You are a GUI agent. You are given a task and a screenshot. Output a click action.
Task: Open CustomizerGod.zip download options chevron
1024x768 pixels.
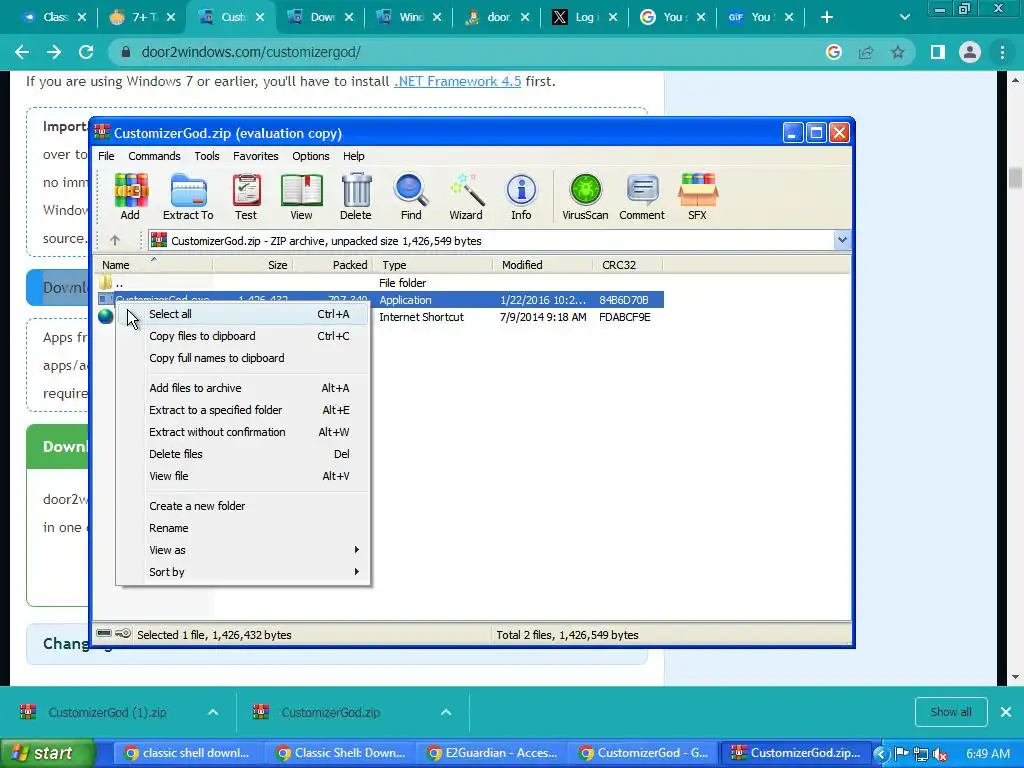446,712
